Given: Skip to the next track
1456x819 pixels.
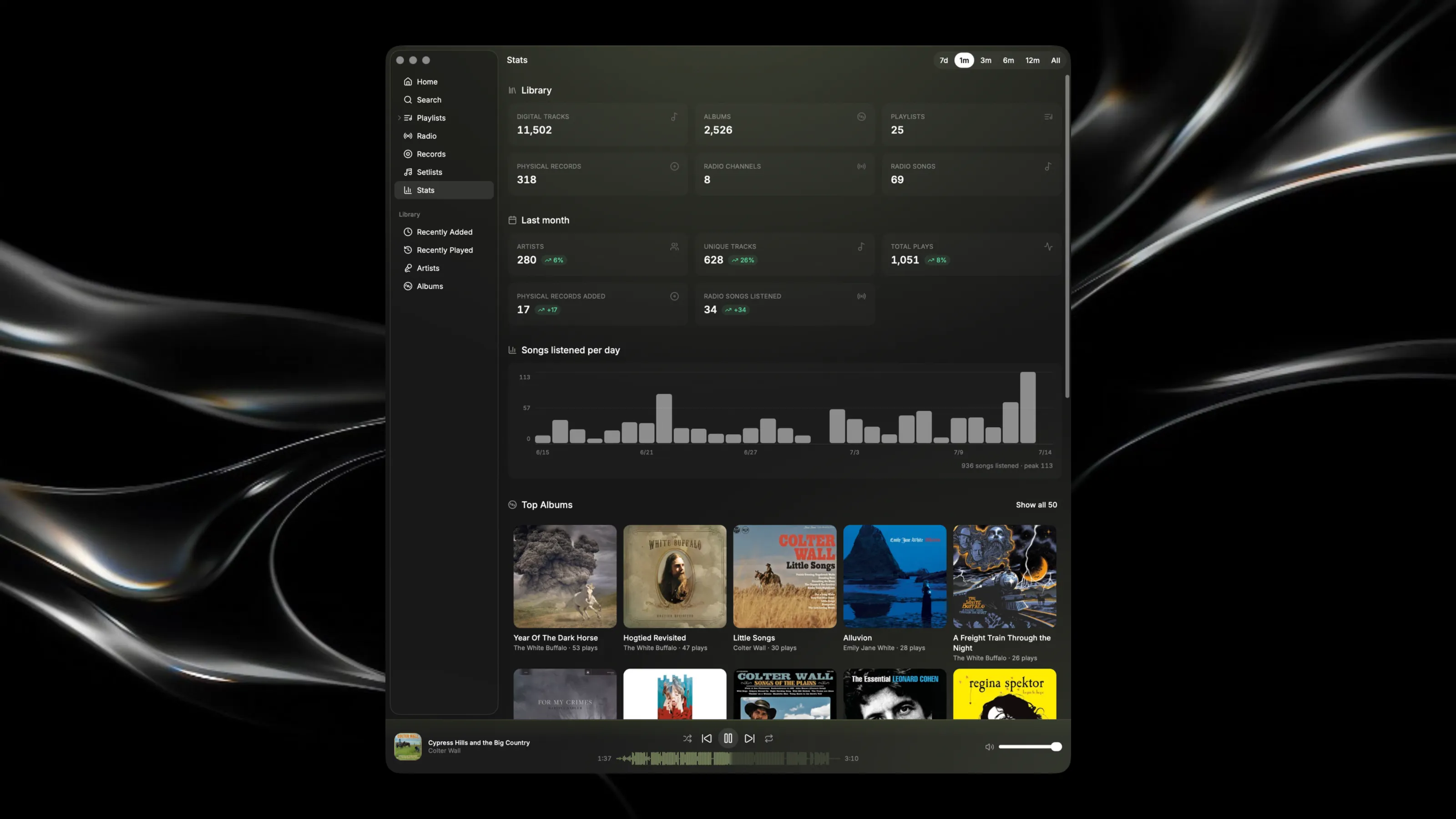Looking at the screenshot, I should point(749,739).
